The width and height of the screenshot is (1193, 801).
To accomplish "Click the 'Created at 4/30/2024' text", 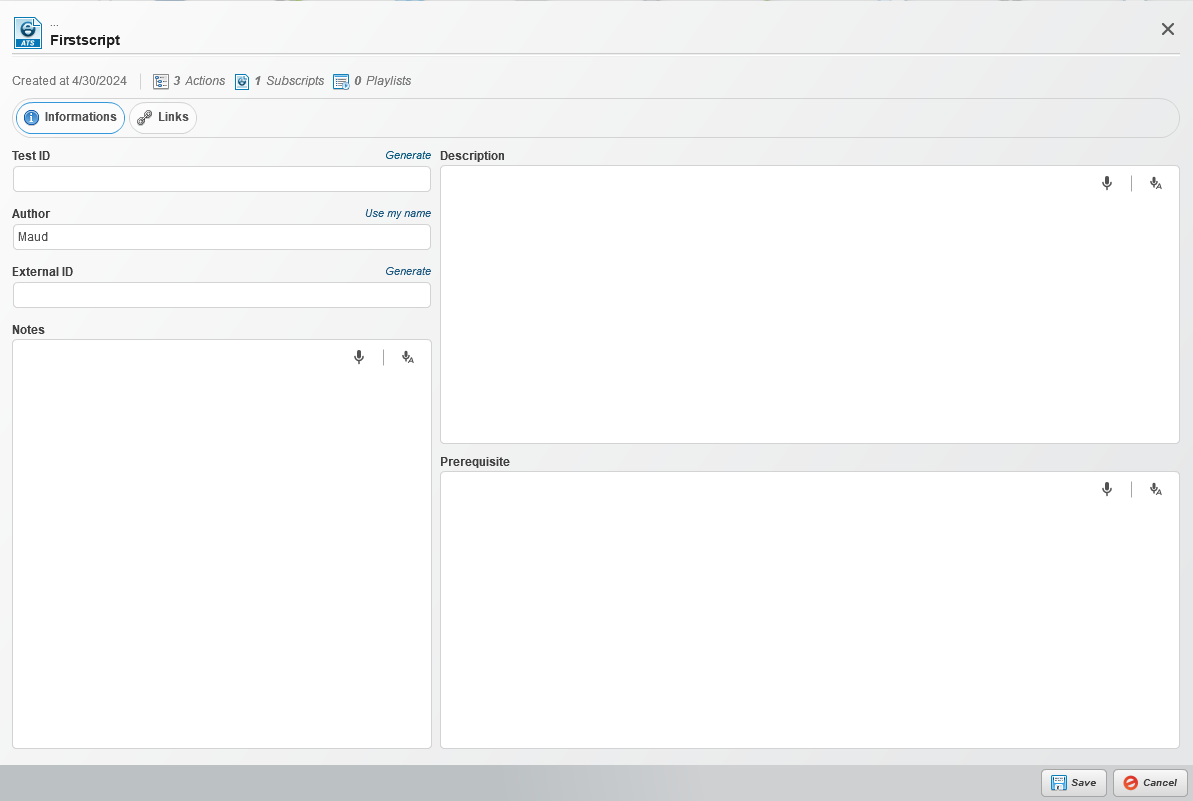I will pyautogui.click(x=69, y=81).
